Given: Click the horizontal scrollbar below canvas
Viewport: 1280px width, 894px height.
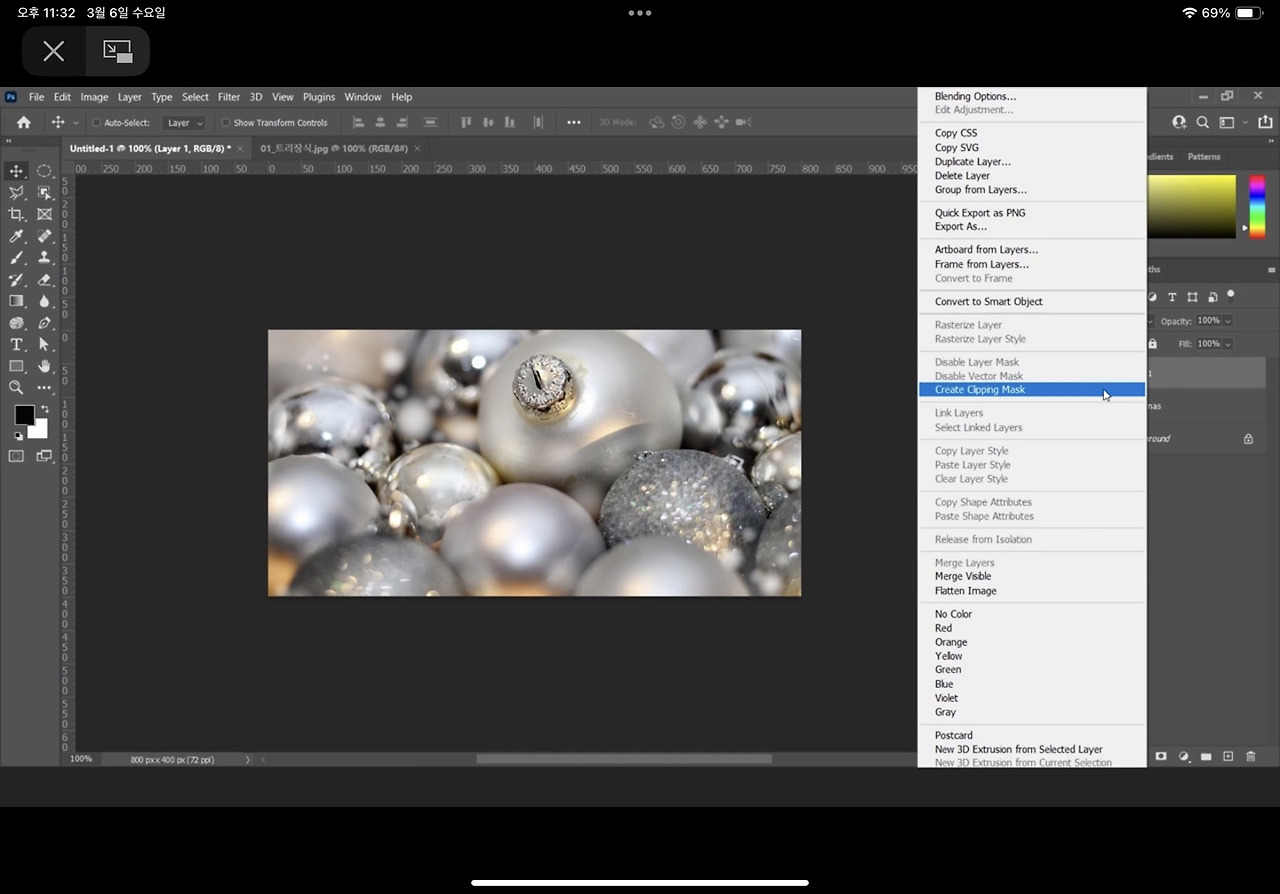Looking at the screenshot, I should click(x=623, y=759).
